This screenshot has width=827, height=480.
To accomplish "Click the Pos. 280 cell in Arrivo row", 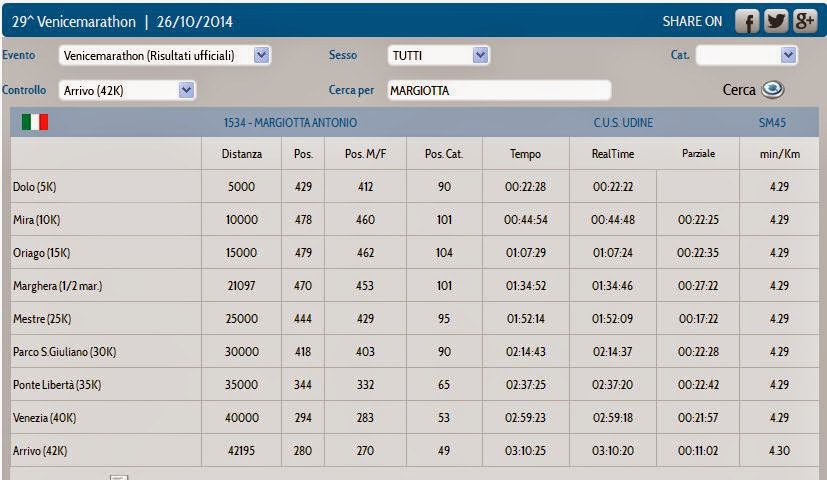I will click(x=303, y=451).
